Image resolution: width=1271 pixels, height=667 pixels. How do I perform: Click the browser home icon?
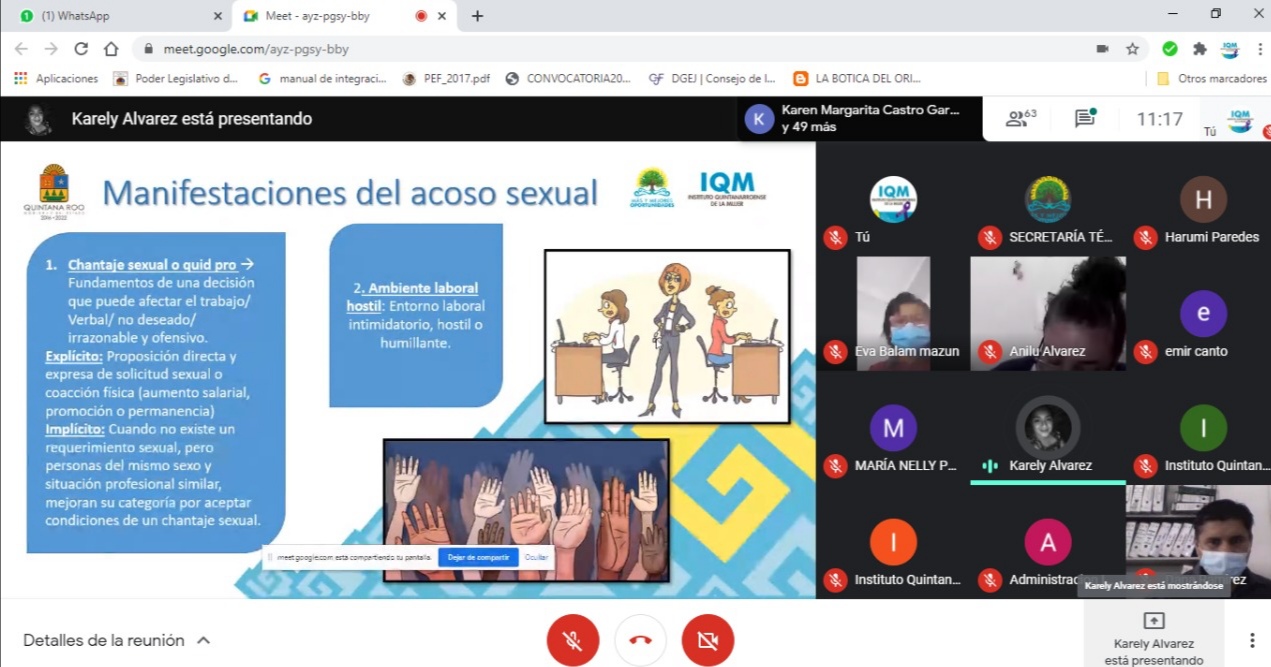click(x=111, y=48)
